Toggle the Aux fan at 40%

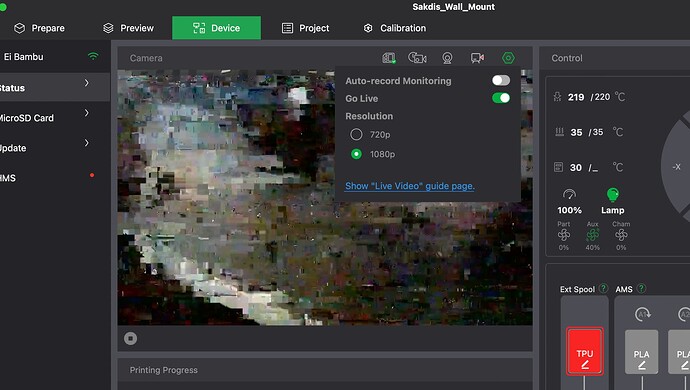[592, 235]
